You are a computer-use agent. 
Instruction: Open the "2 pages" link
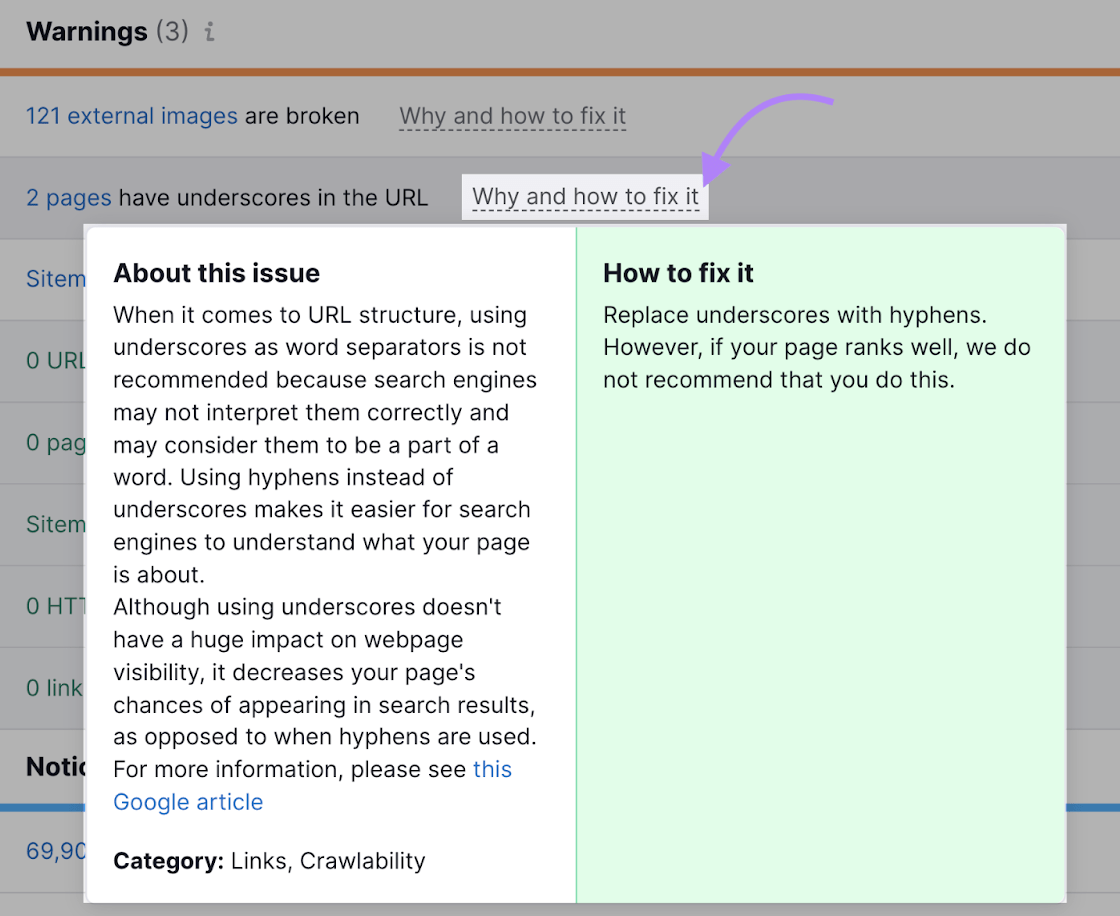68,197
